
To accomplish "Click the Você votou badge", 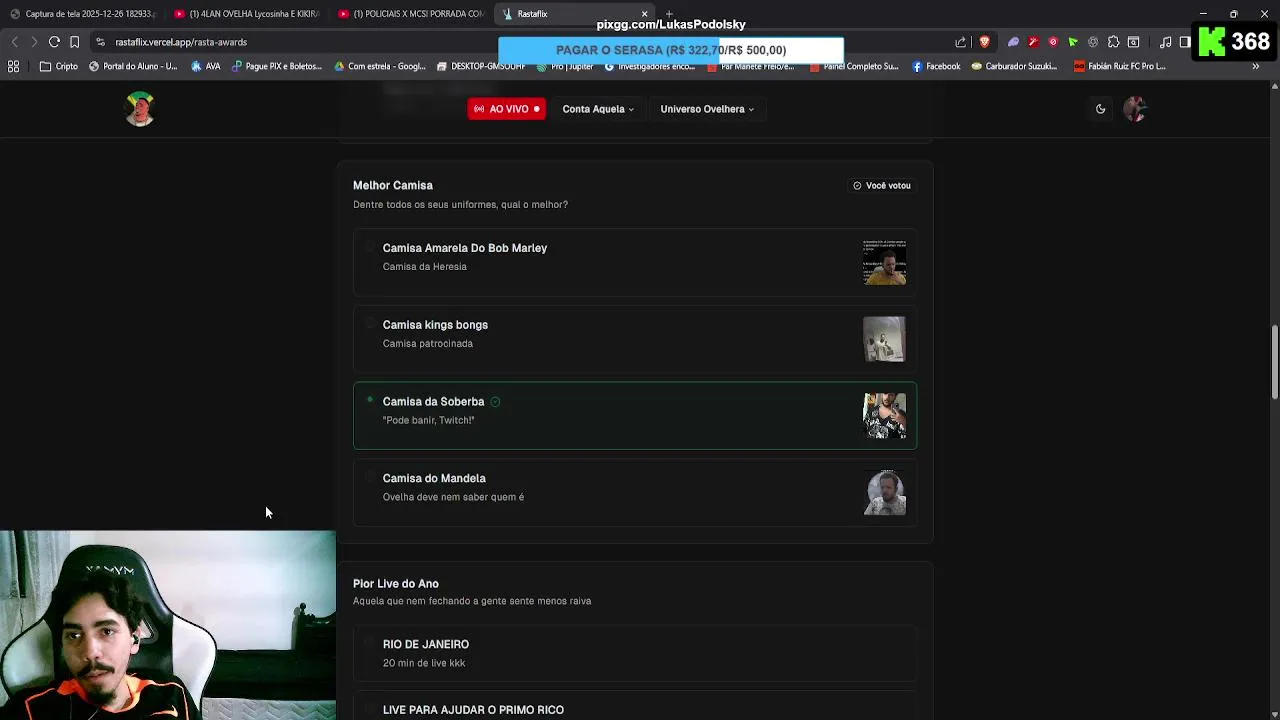I will tap(881, 185).
